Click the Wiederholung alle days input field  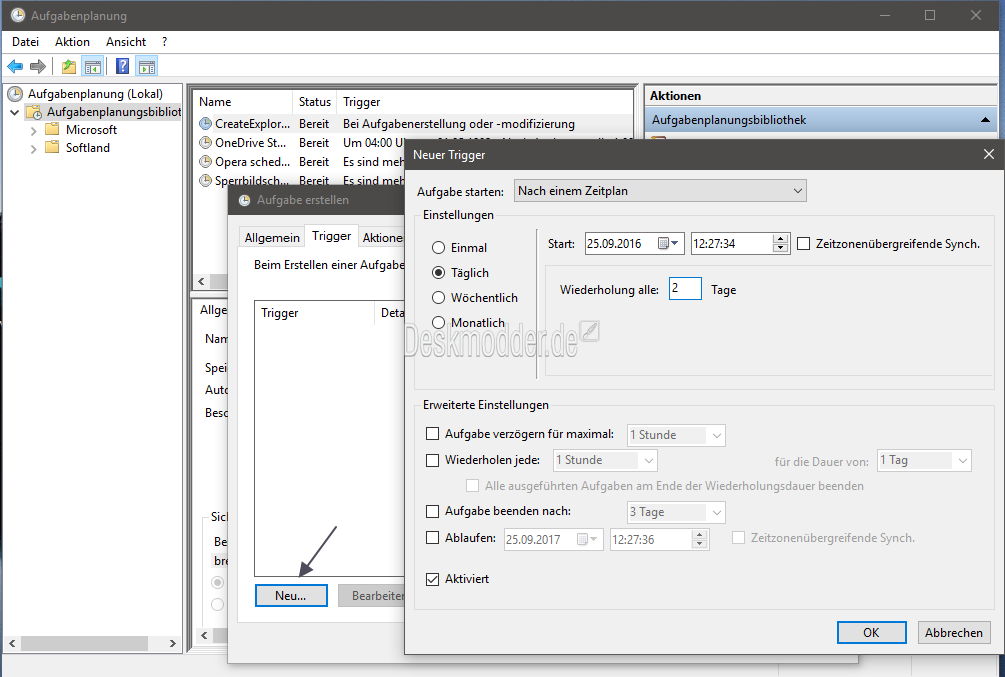[685, 288]
